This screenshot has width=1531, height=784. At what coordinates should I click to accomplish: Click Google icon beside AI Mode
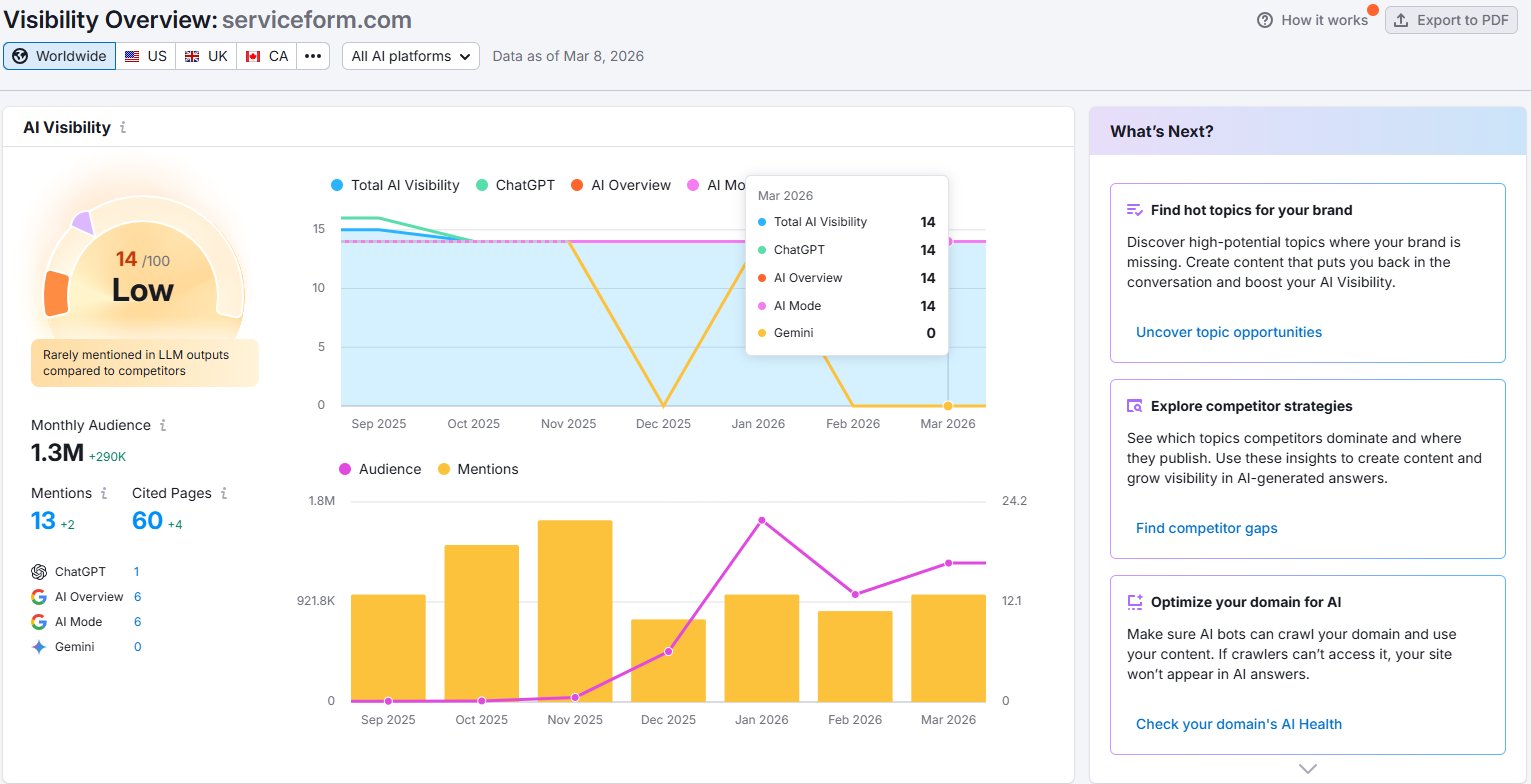coord(39,622)
